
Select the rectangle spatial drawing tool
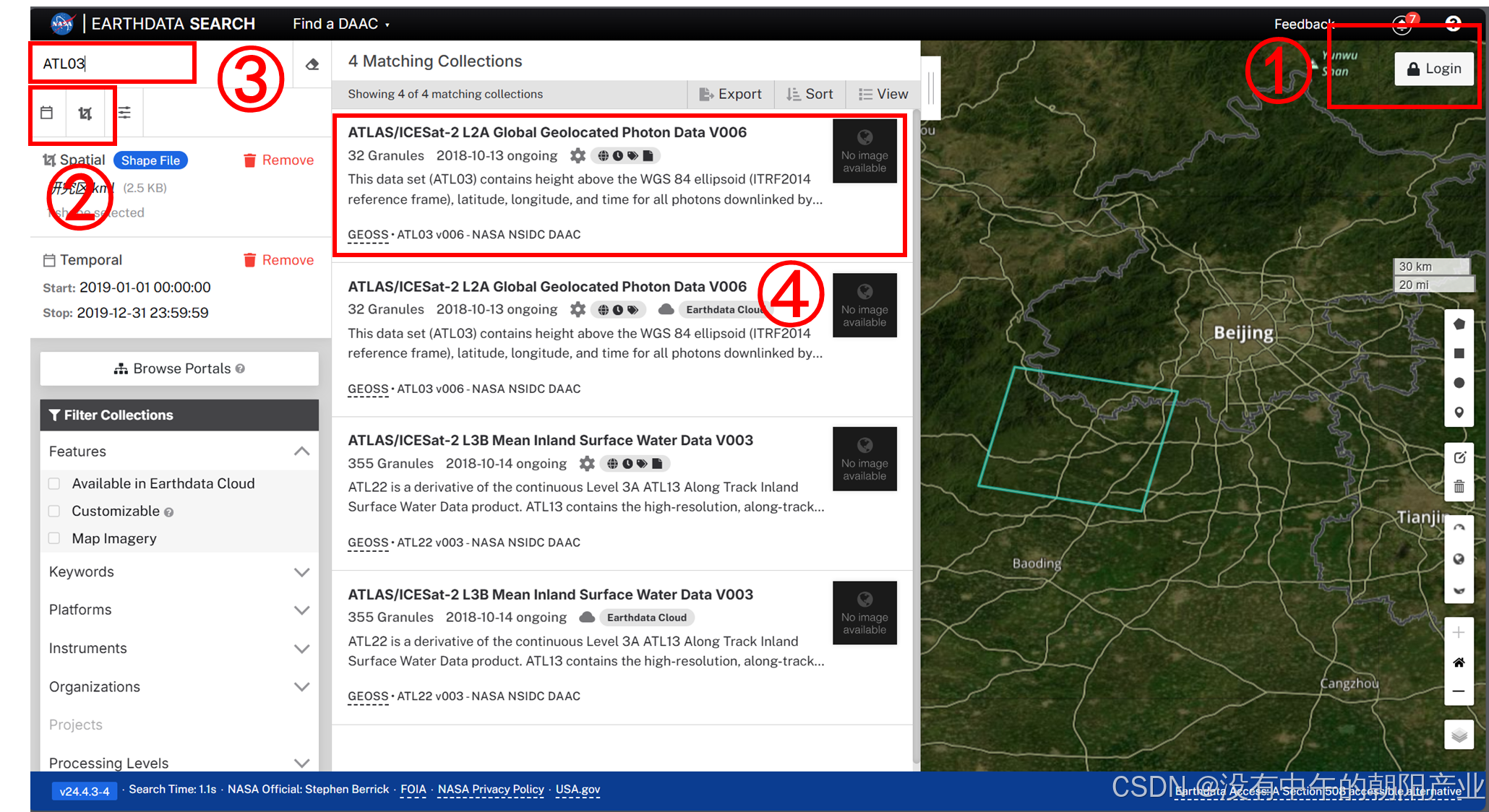[x=1459, y=353]
